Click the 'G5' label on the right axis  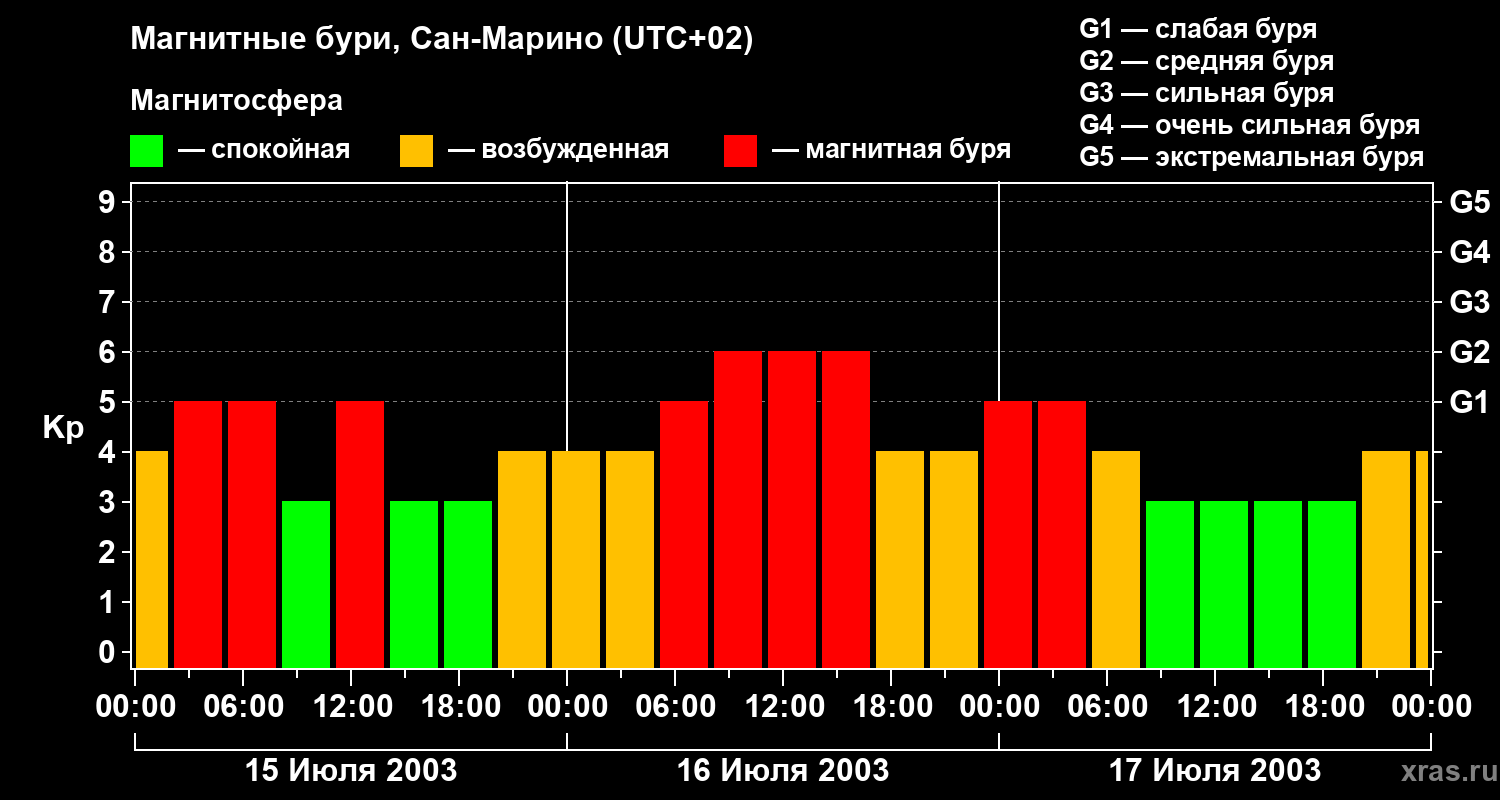(x=1469, y=203)
